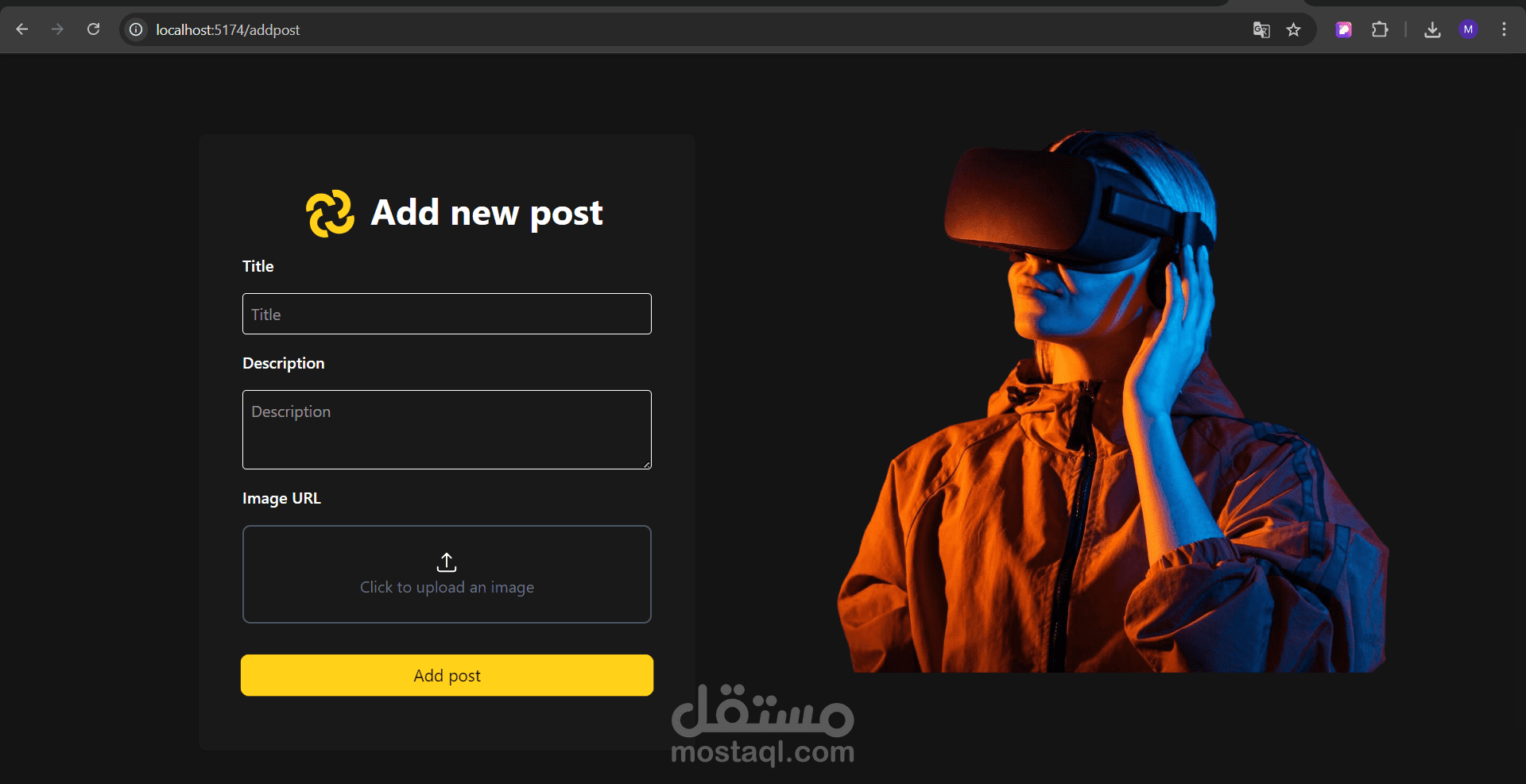This screenshot has width=1526, height=784.
Task: Click the browser forward arrow
Action: tap(57, 29)
